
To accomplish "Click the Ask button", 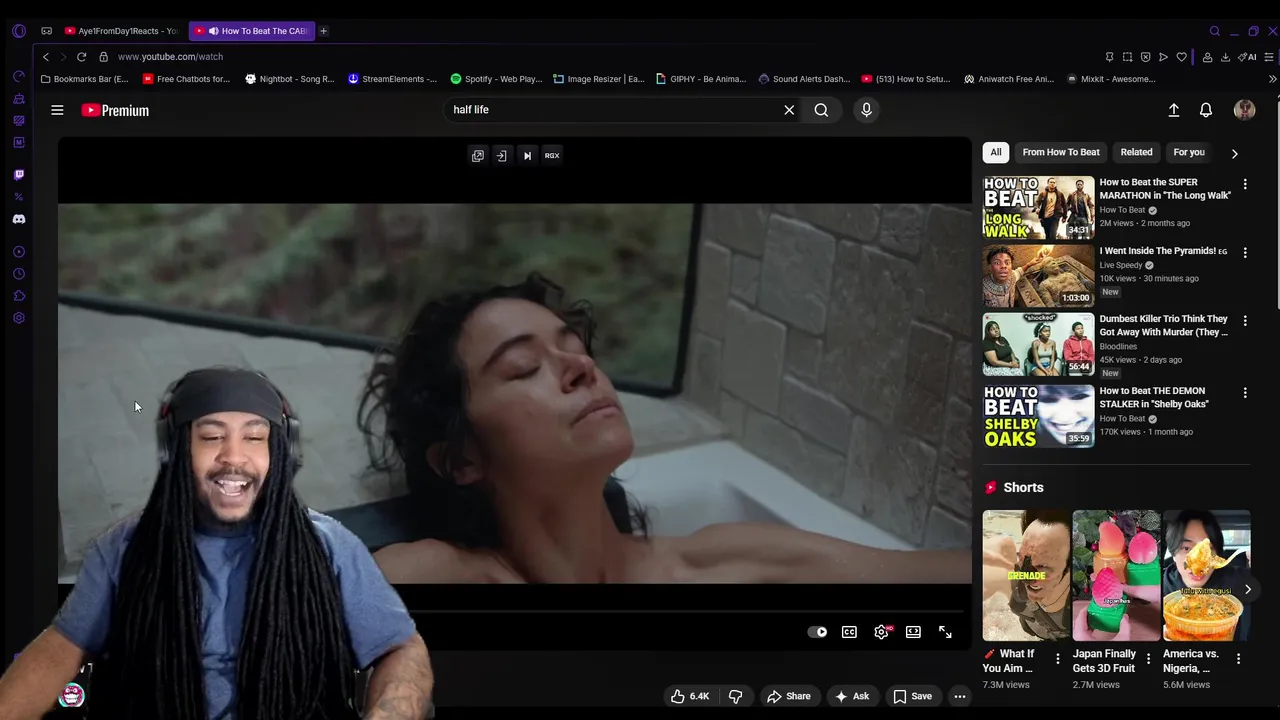I will pyautogui.click(x=851, y=696).
